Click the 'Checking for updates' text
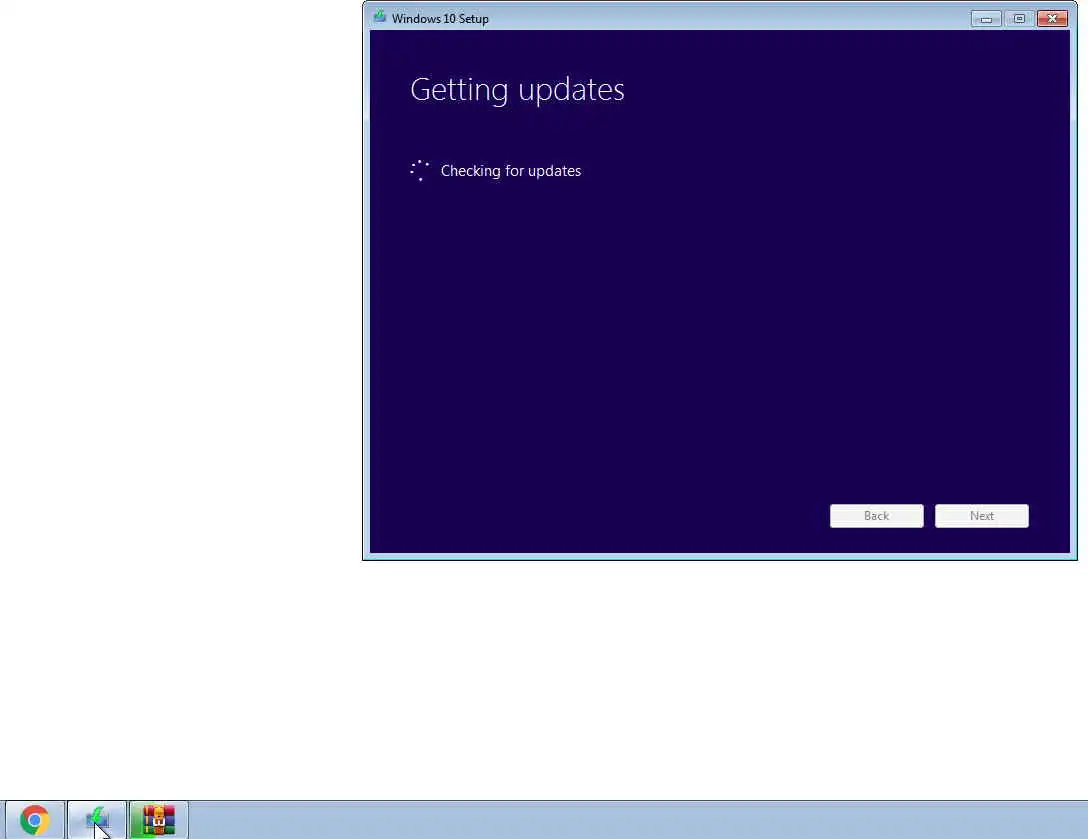The width and height of the screenshot is (1088, 839). (511, 171)
